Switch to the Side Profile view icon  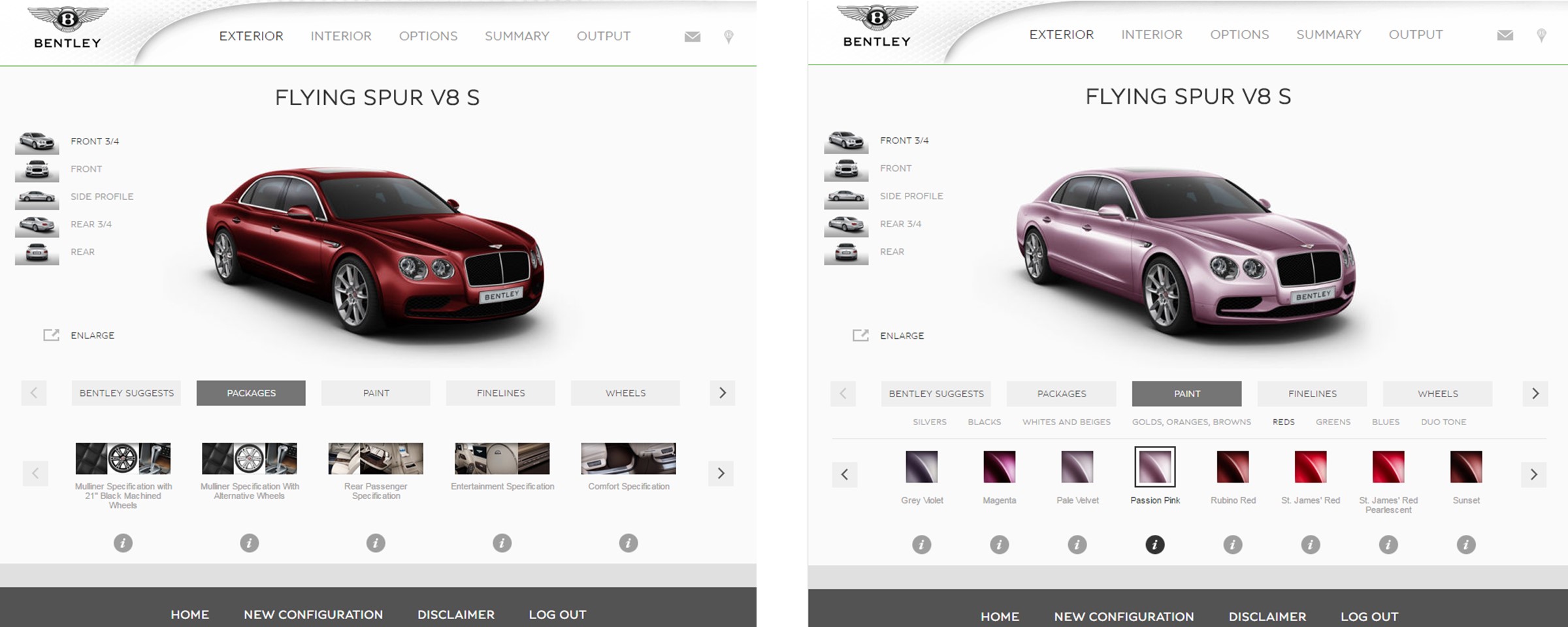[37, 197]
